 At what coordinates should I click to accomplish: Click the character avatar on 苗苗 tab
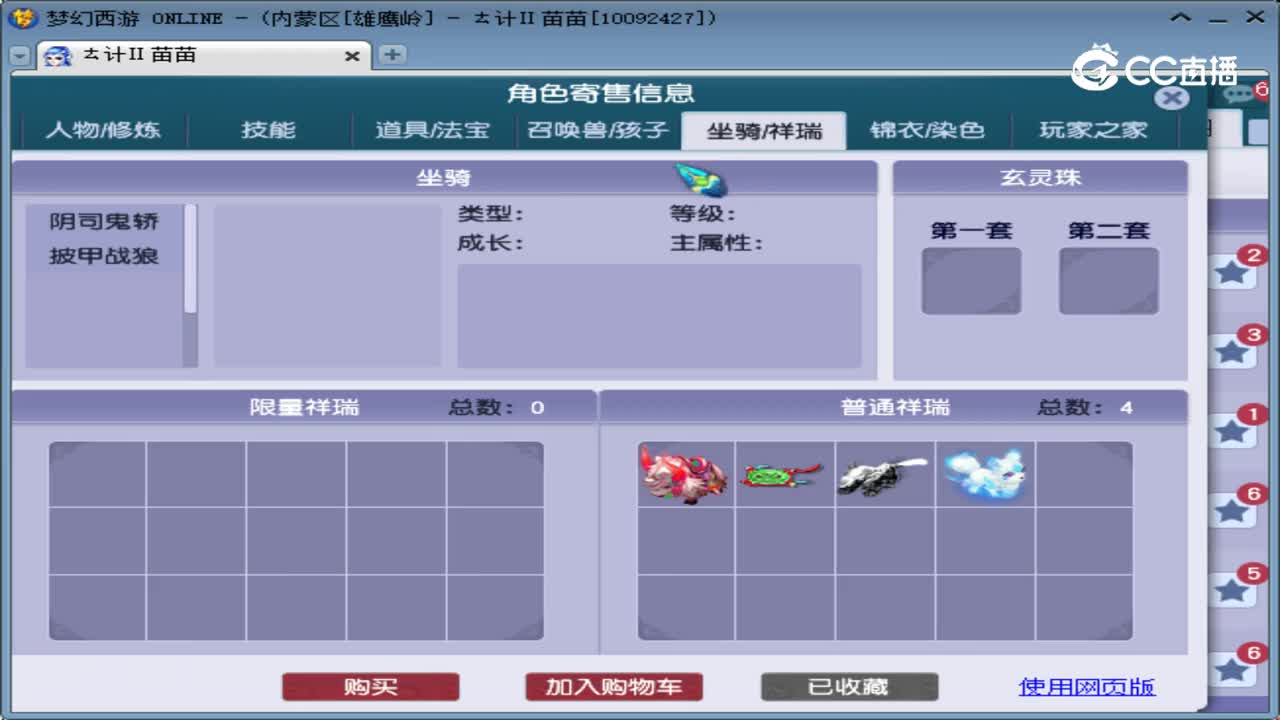click(57, 56)
